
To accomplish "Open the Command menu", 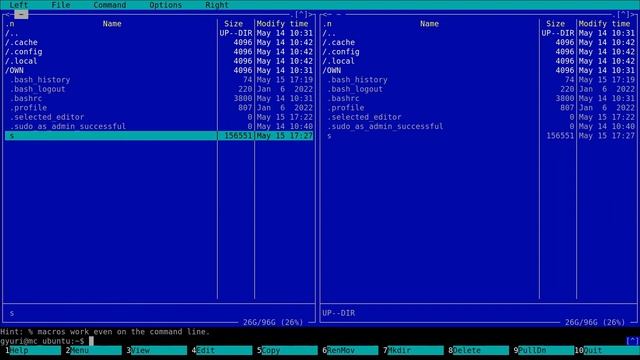I will click(110, 5).
